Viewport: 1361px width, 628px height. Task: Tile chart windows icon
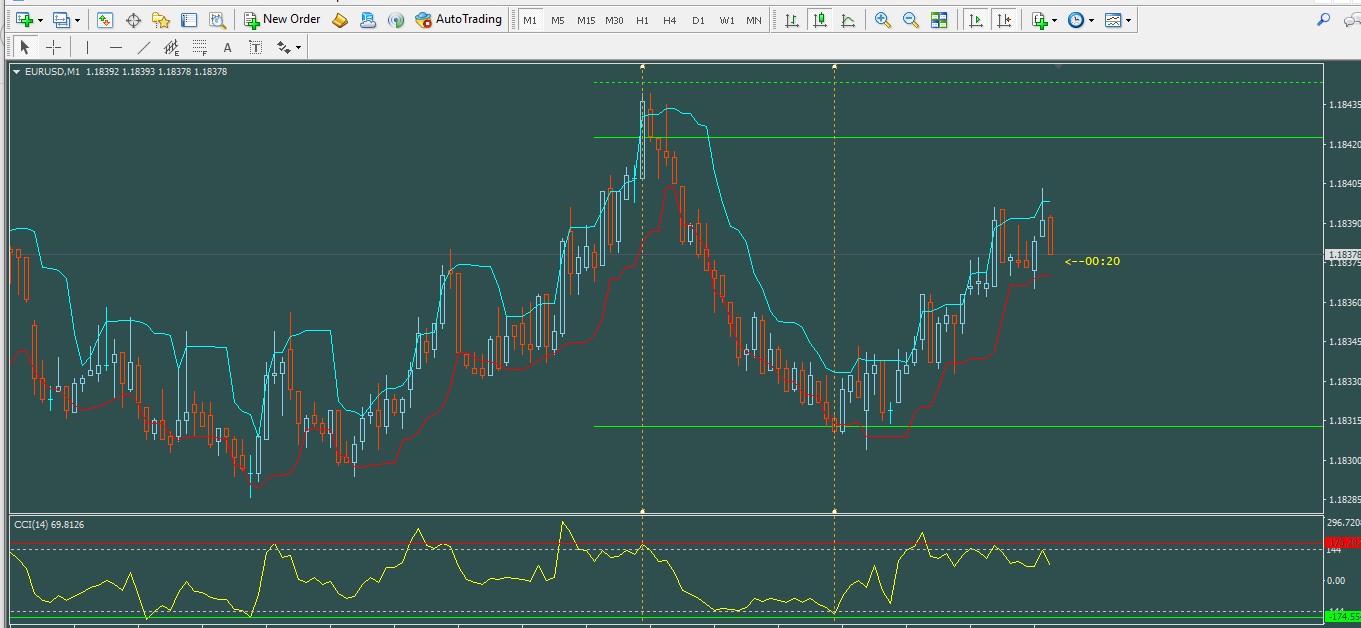[x=939, y=20]
